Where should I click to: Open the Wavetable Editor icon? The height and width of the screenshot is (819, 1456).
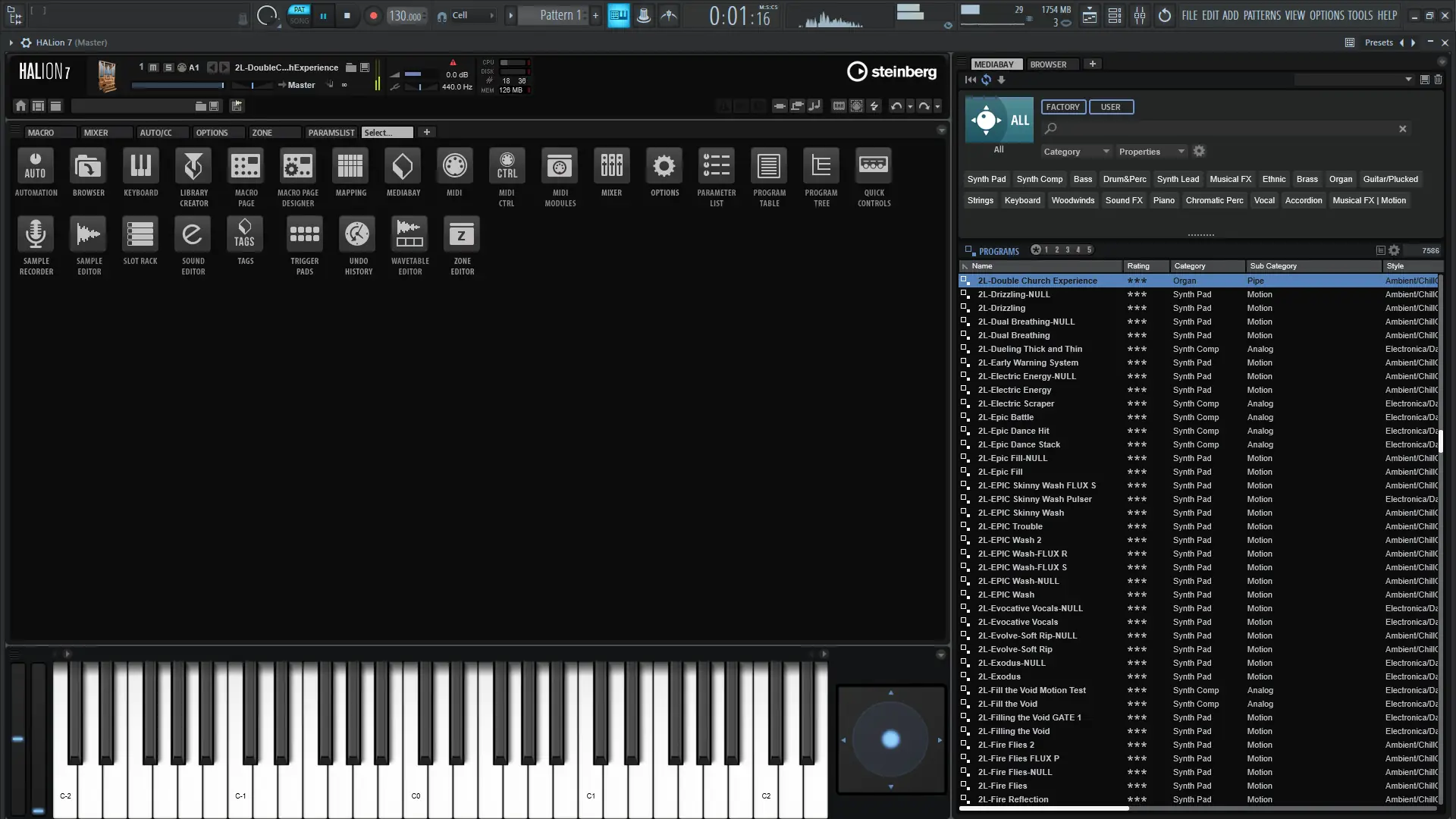(409, 234)
